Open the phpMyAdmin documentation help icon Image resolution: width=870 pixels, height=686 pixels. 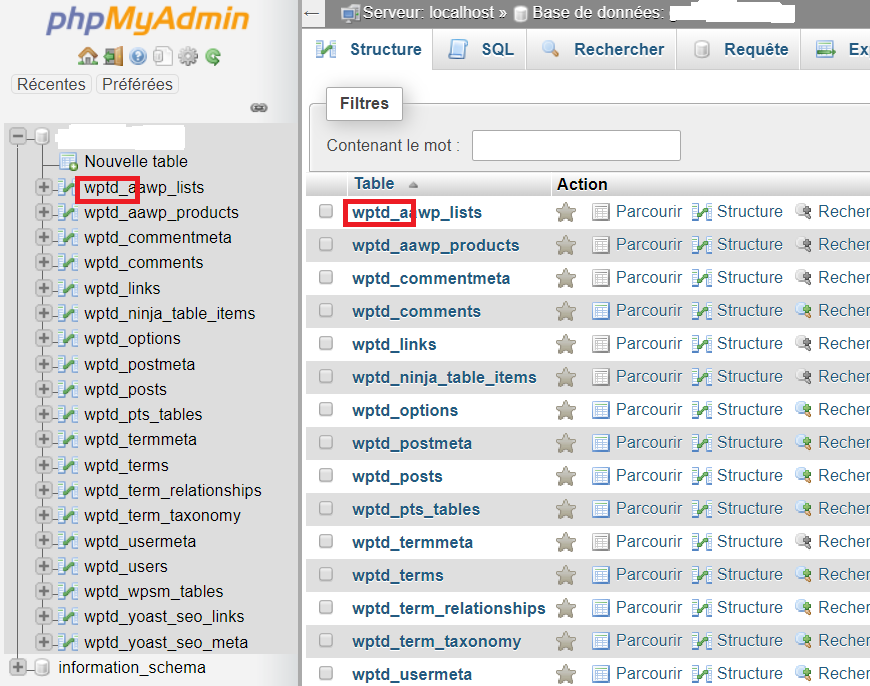(138, 56)
